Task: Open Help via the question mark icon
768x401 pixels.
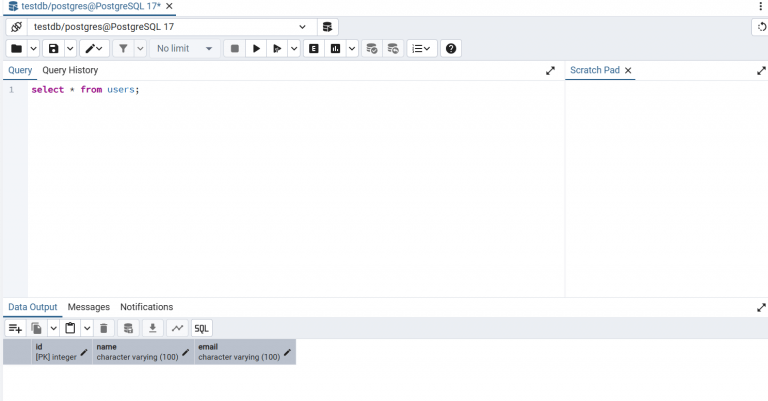Action: pos(451,48)
